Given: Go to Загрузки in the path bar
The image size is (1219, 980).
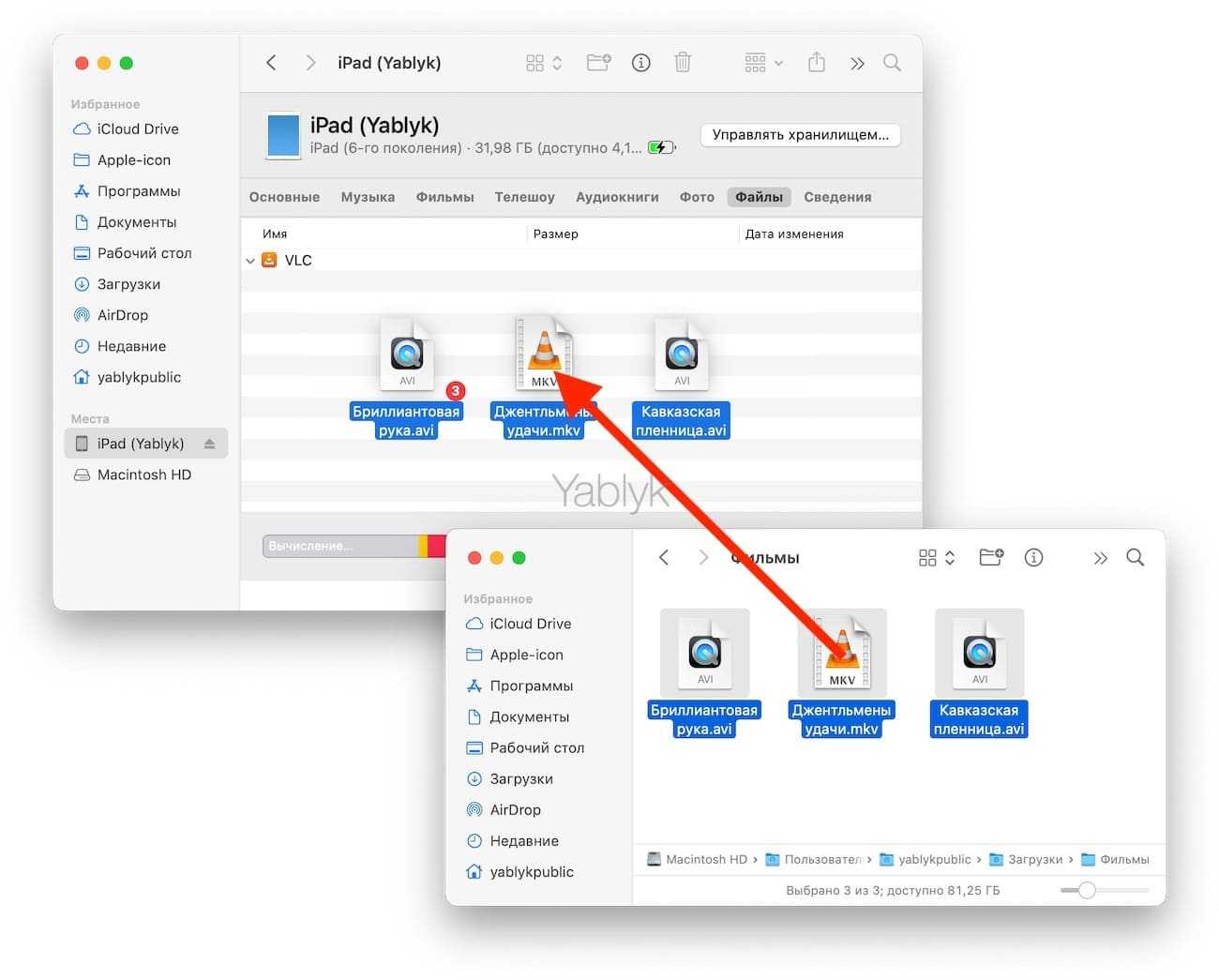Looking at the screenshot, I should coord(1034,859).
